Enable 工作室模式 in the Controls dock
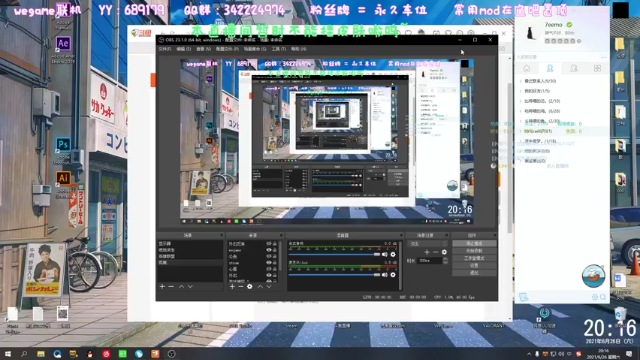The image size is (640, 360). click(x=474, y=258)
